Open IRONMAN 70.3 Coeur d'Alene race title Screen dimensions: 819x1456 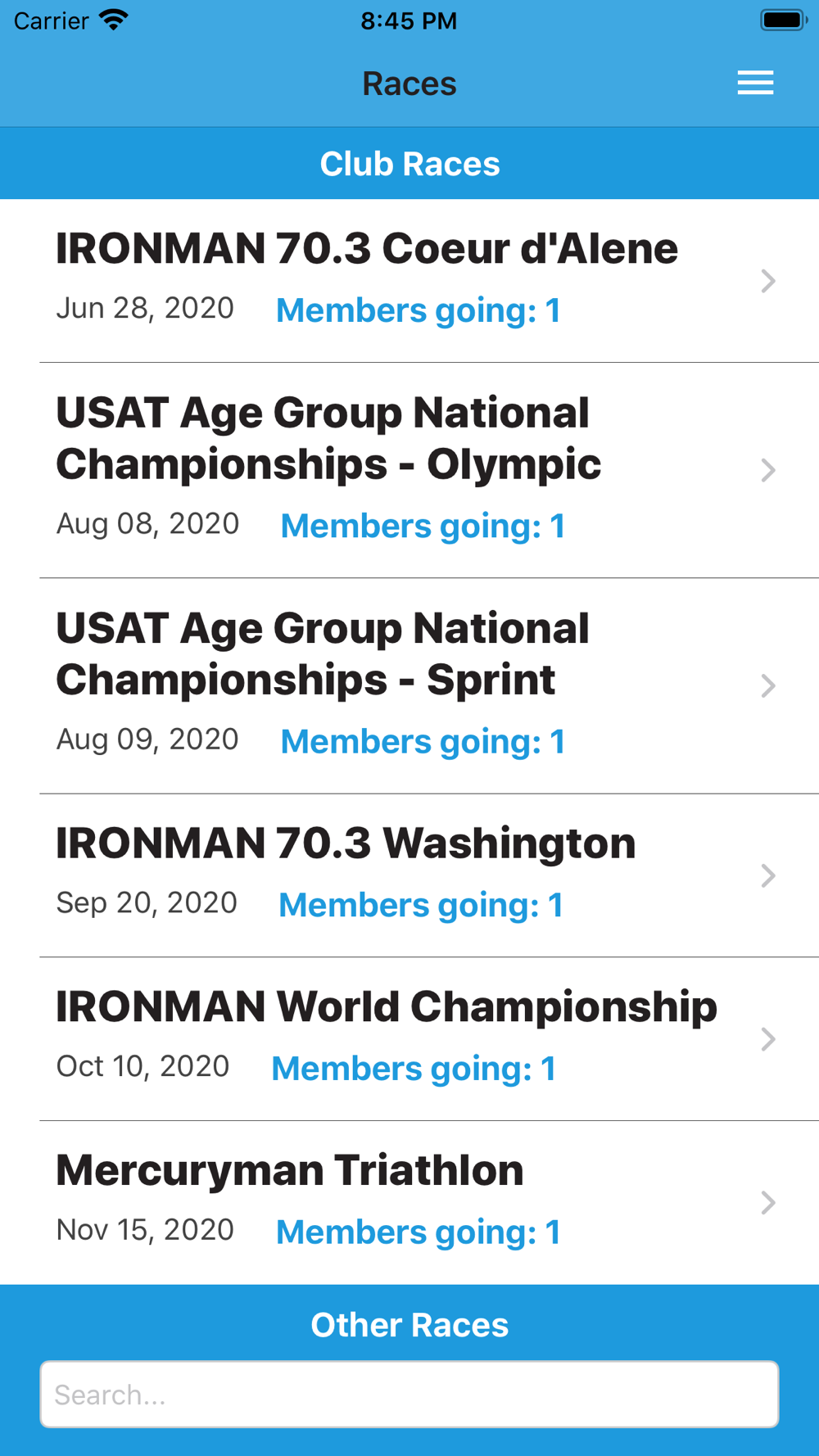point(367,249)
